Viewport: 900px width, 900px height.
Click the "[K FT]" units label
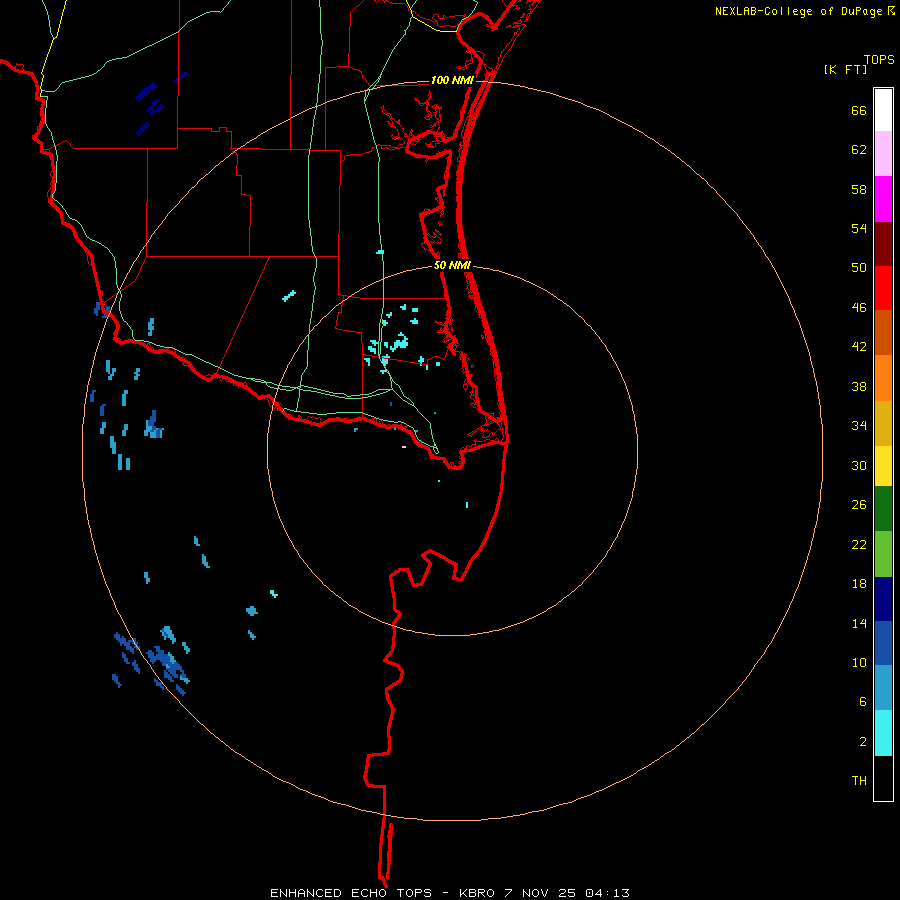[845, 70]
